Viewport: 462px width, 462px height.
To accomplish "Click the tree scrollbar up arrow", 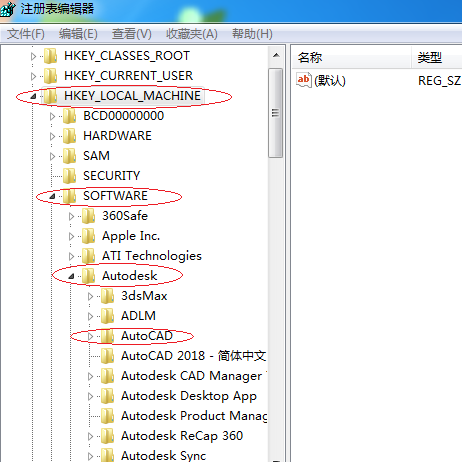I will 276,55.
